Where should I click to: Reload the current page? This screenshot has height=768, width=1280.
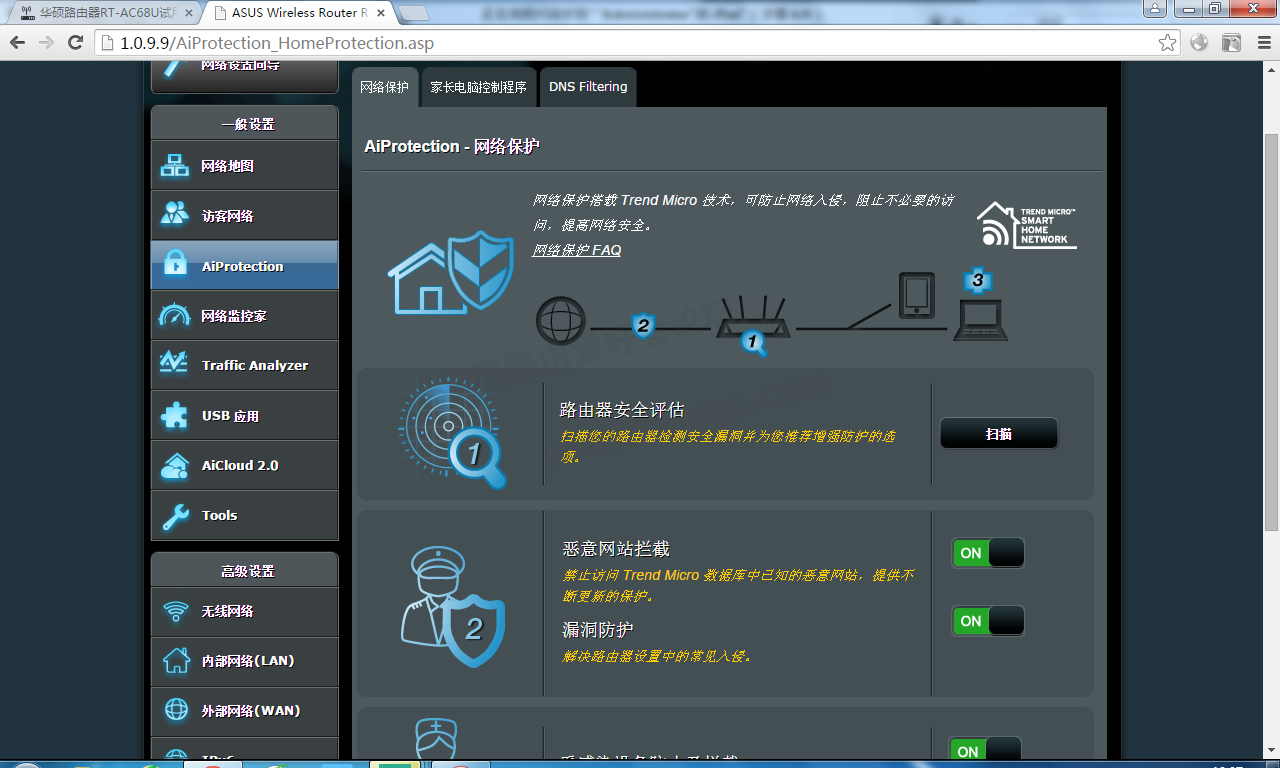point(75,43)
